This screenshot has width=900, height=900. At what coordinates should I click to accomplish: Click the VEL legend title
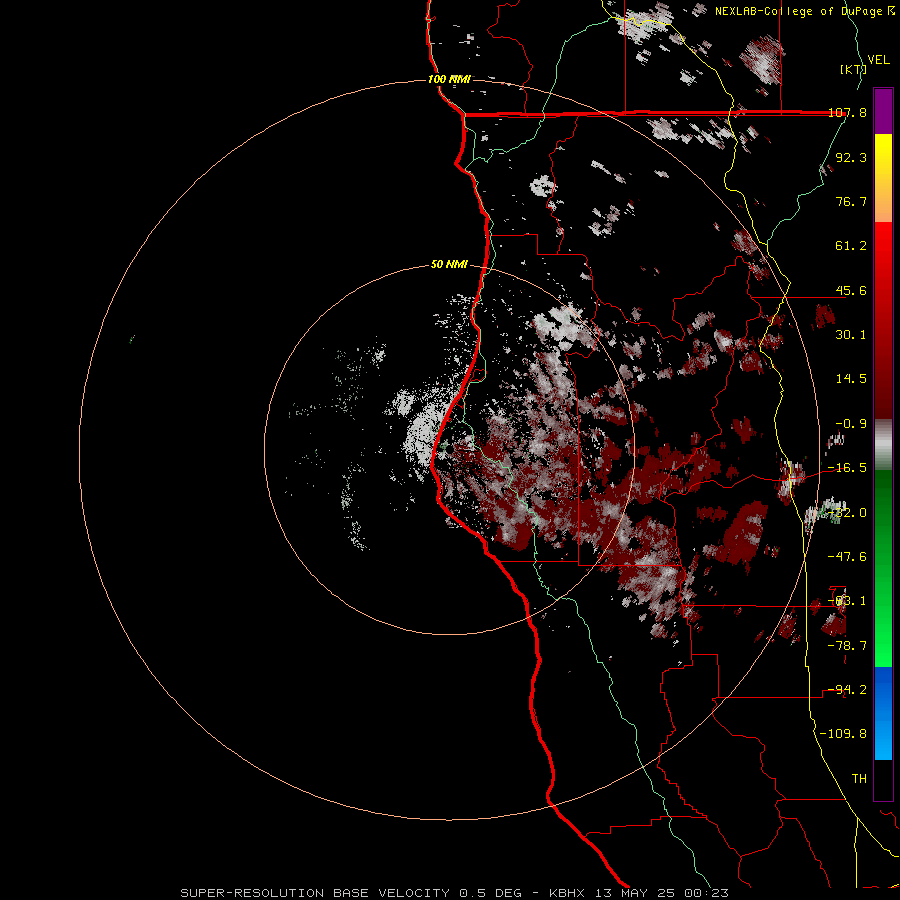(878, 60)
